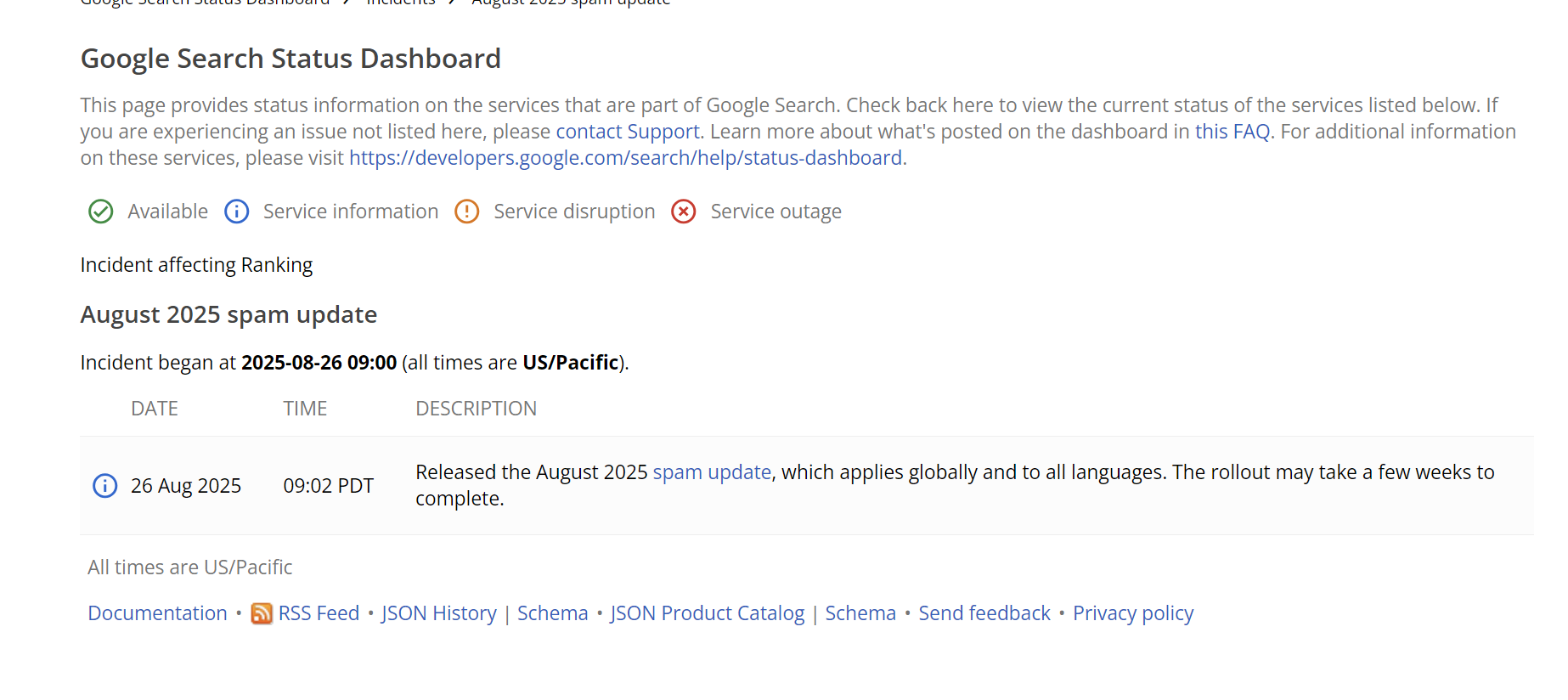The height and width of the screenshot is (700, 1568).
Task: Click the orange Service disruption icon
Action: click(x=467, y=212)
